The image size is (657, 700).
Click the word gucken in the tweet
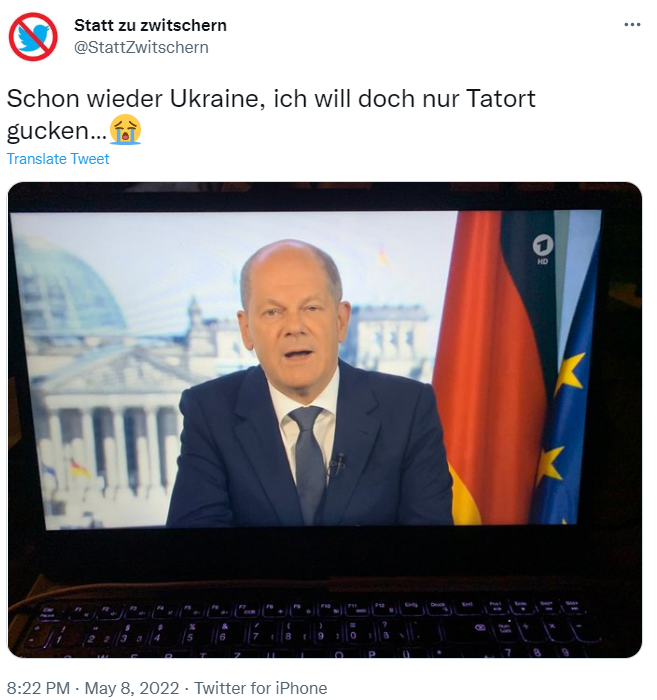(48, 131)
